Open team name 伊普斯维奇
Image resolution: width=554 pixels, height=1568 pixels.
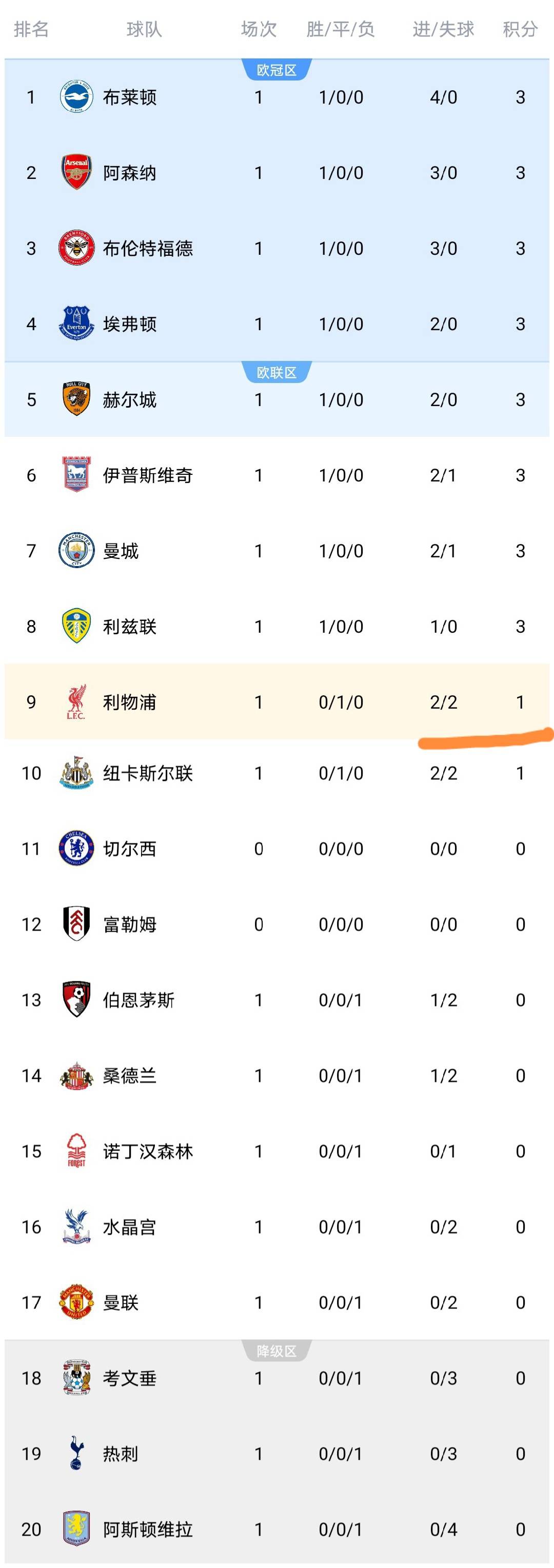(x=148, y=475)
